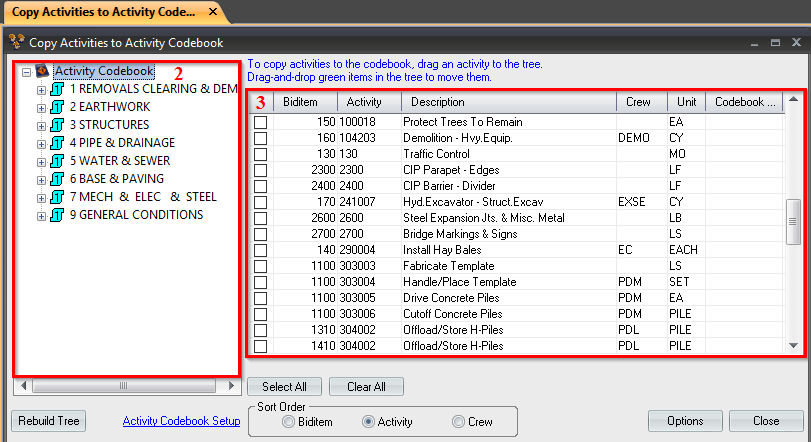The width and height of the screenshot is (811, 442).
Task: Click the icon beside 4 PIPE & DRAINAGE
Action: click(x=58, y=143)
